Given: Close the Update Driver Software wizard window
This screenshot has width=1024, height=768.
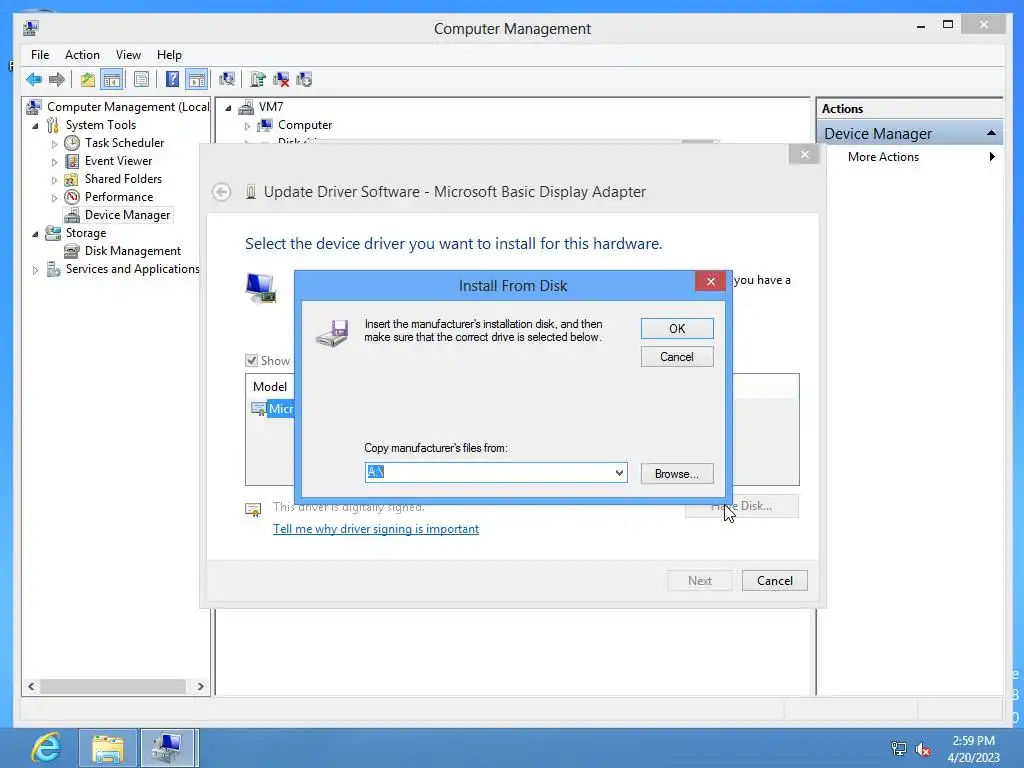Looking at the screenshot, I should click(805, 154).
